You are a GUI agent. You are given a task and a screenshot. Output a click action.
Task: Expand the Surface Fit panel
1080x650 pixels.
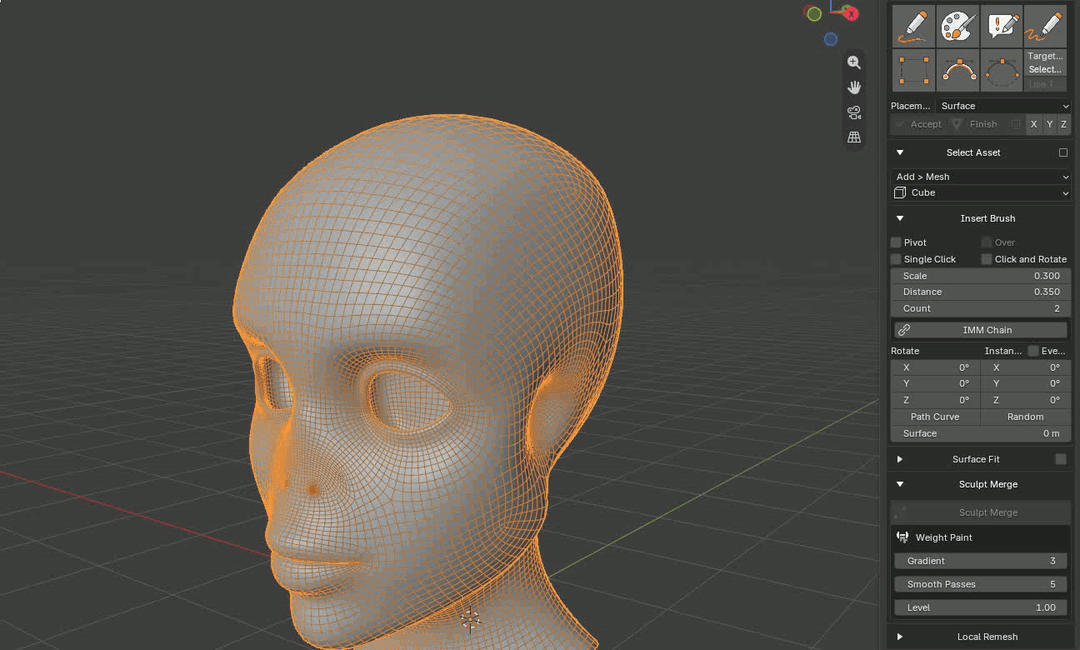tap(900, 459)
